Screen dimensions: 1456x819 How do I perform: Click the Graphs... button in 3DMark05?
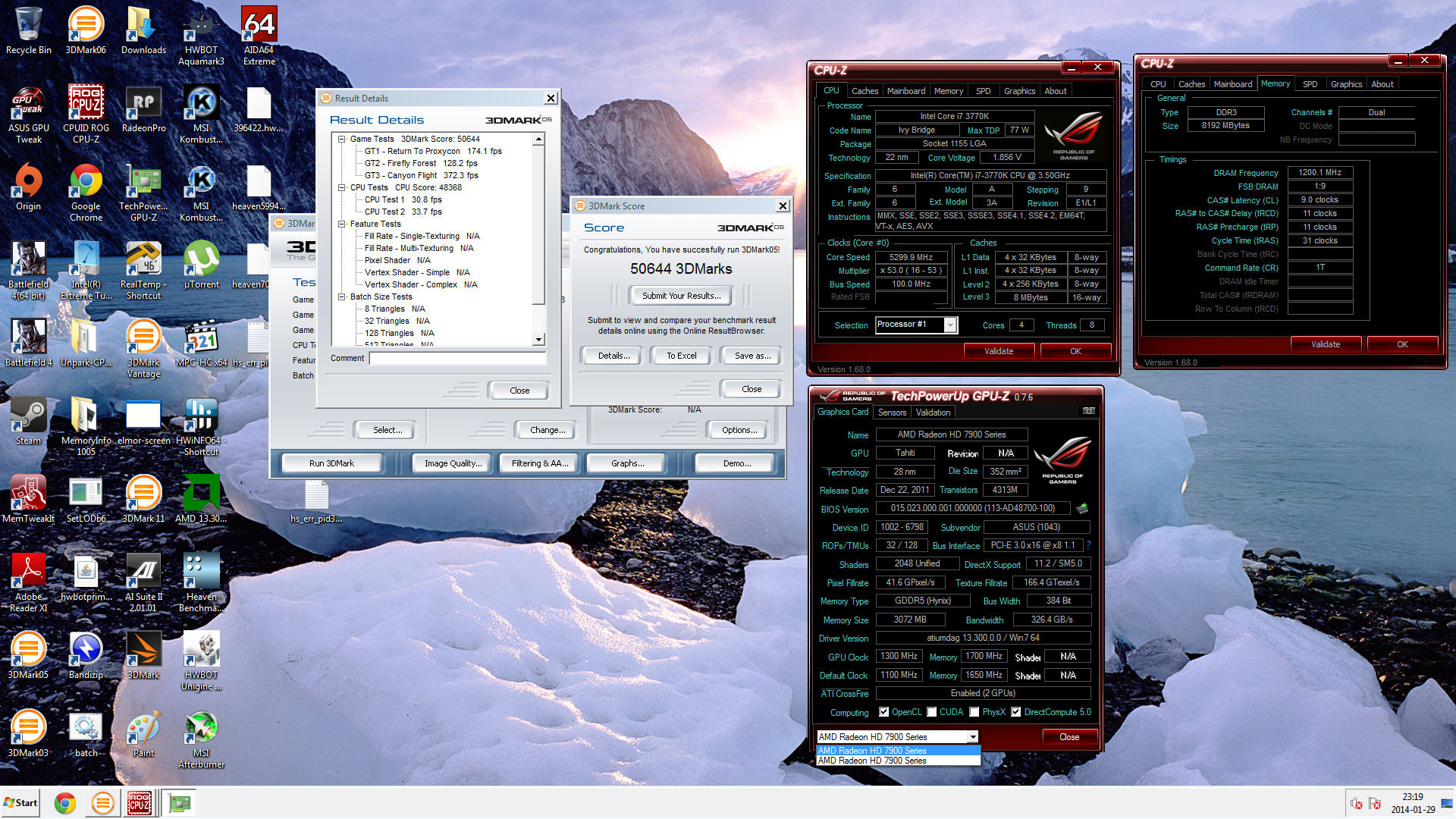(627, 463)
